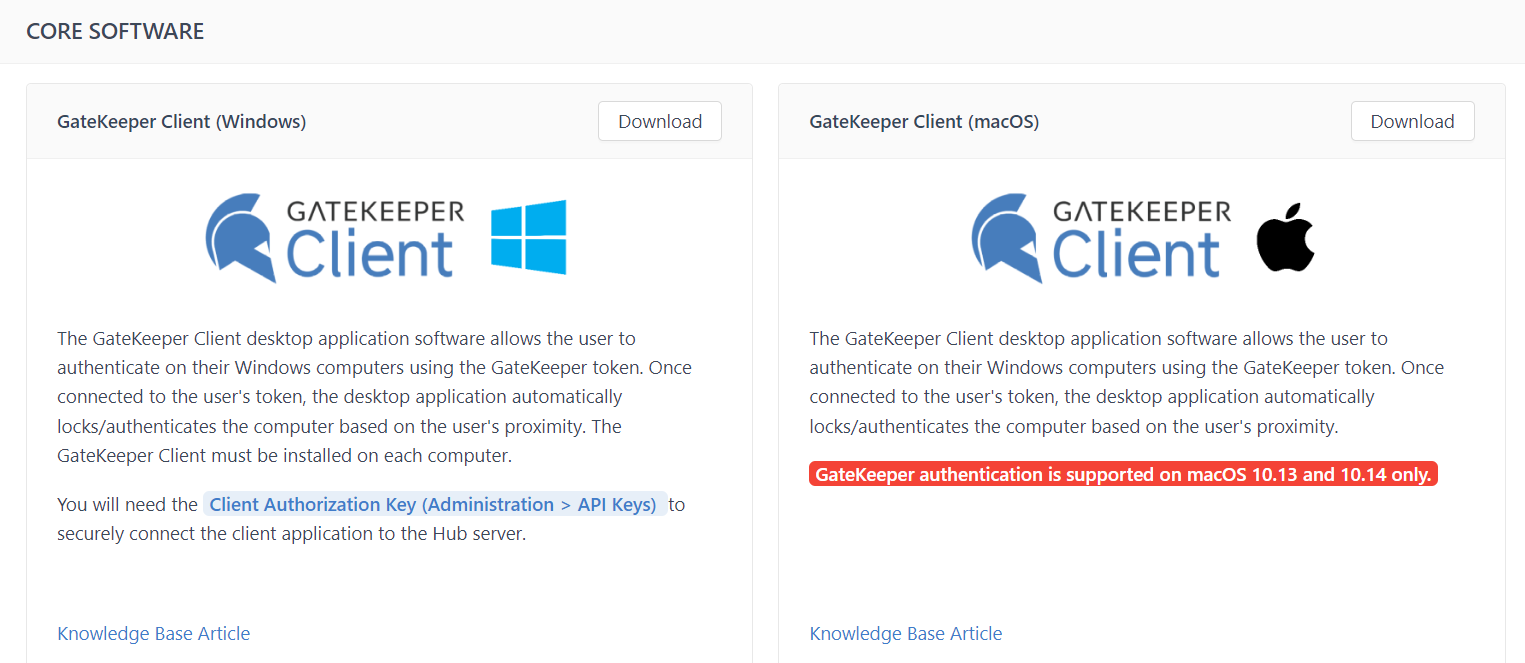Viewport: 1525px width, 663px height.
Task: Click the GateKeeper Client (macOS) card title
Action: pos(924,122)
